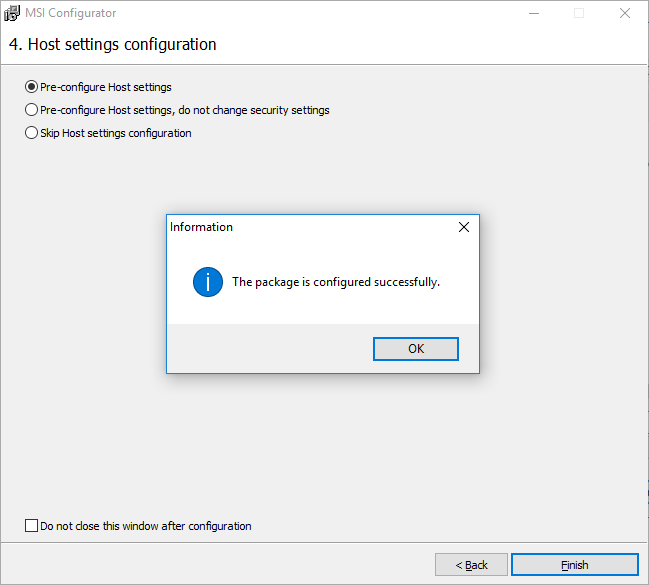Screen dimensions: 649x585
Task: Click the package configured successfully message text
Action: click(335, 282)
